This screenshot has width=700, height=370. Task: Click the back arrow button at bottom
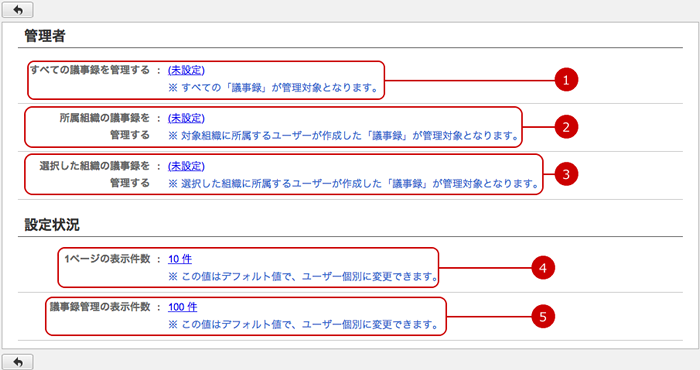pos(17,362)
